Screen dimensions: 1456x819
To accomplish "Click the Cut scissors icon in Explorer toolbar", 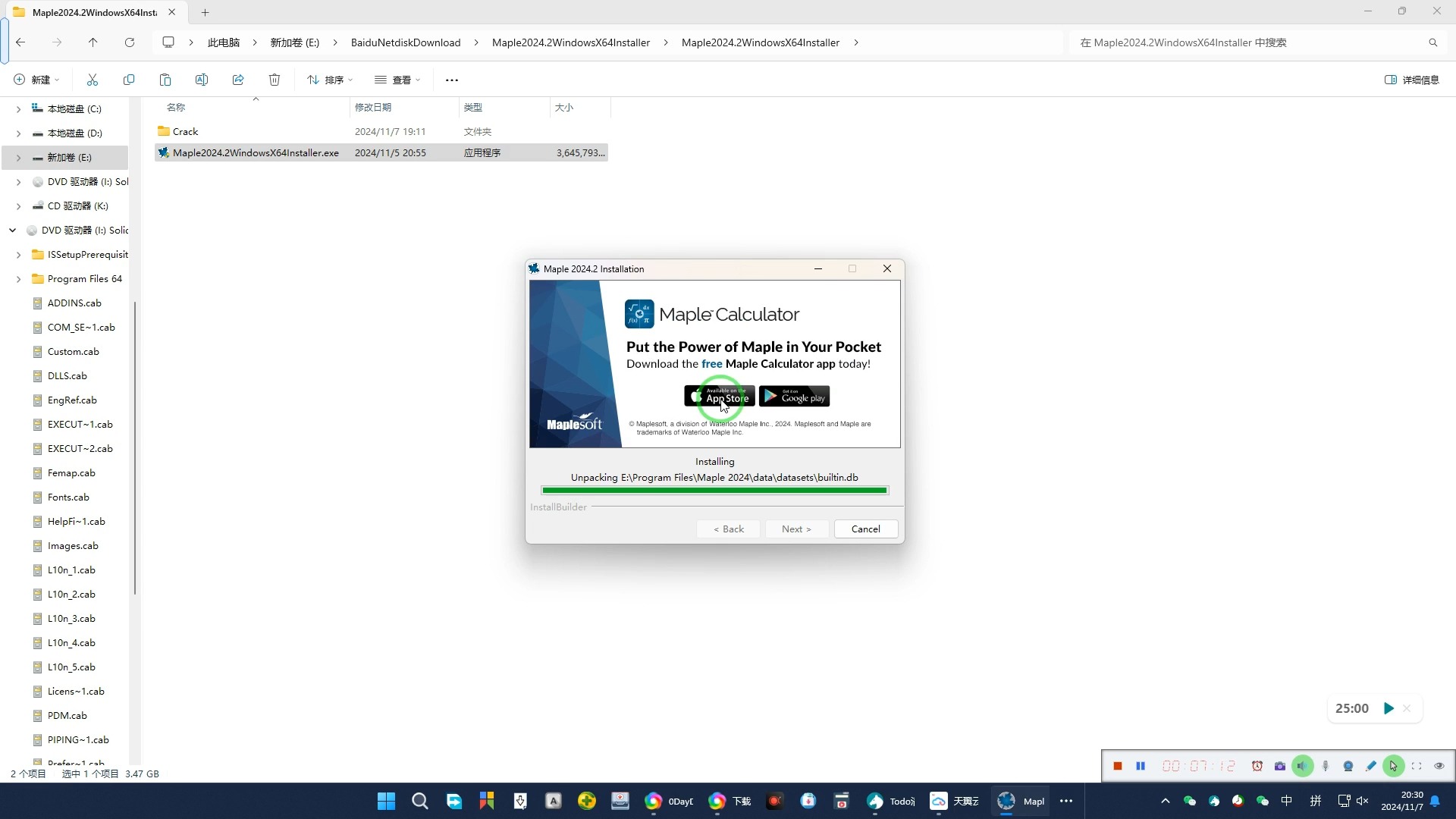I will click(93, 80).
